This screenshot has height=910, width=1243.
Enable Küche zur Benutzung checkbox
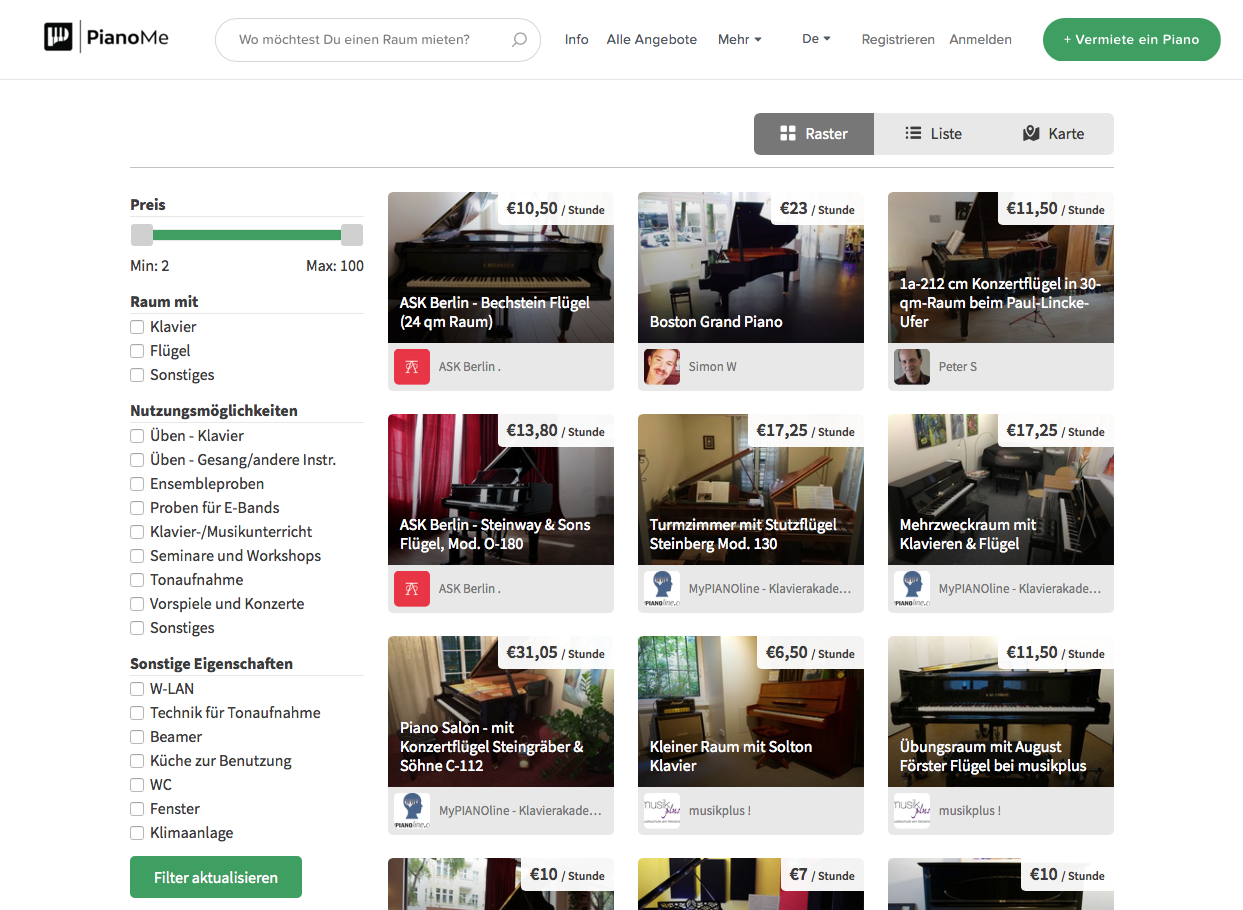click(137, 761)
